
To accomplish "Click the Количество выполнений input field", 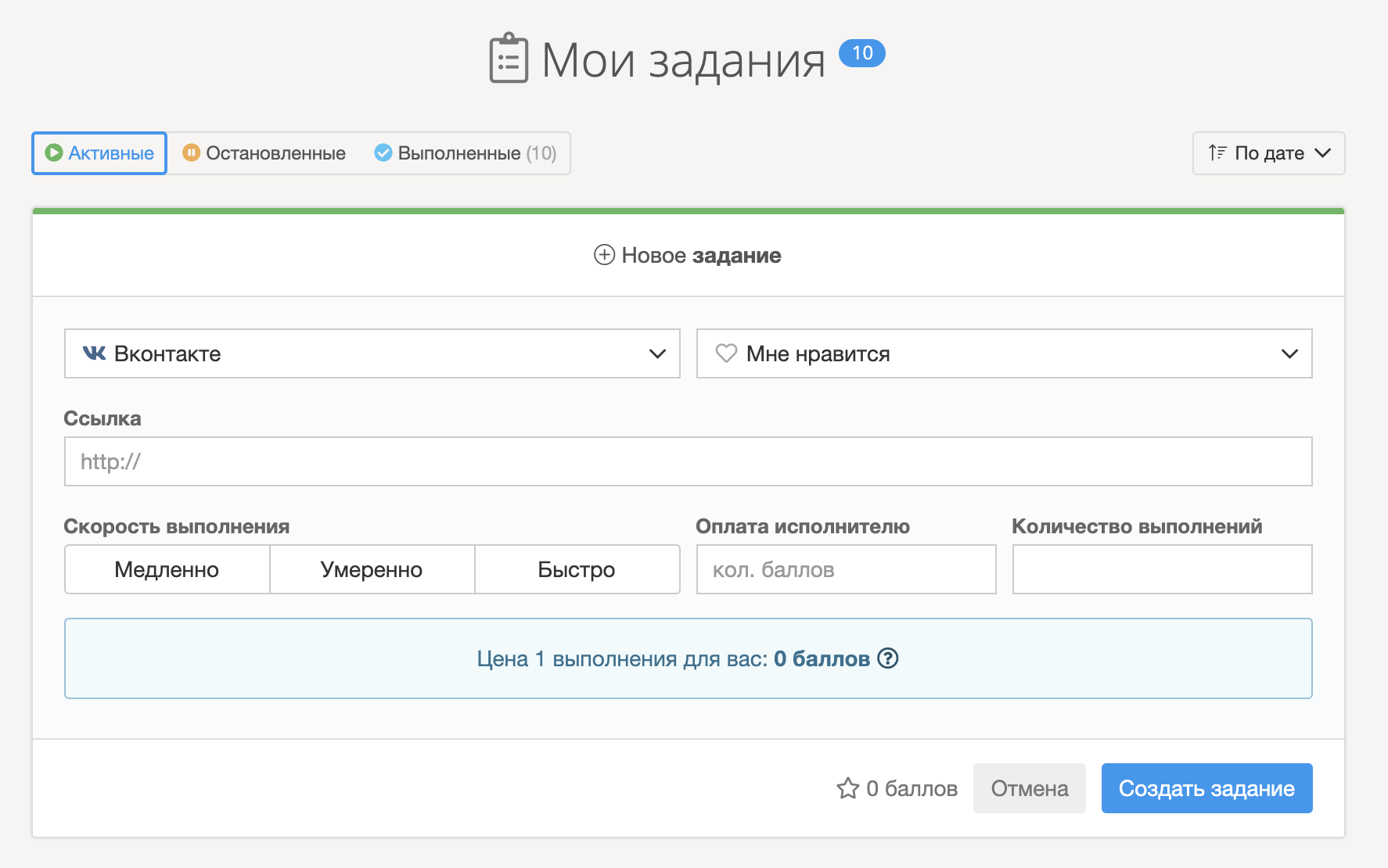I will [1162, 569].
